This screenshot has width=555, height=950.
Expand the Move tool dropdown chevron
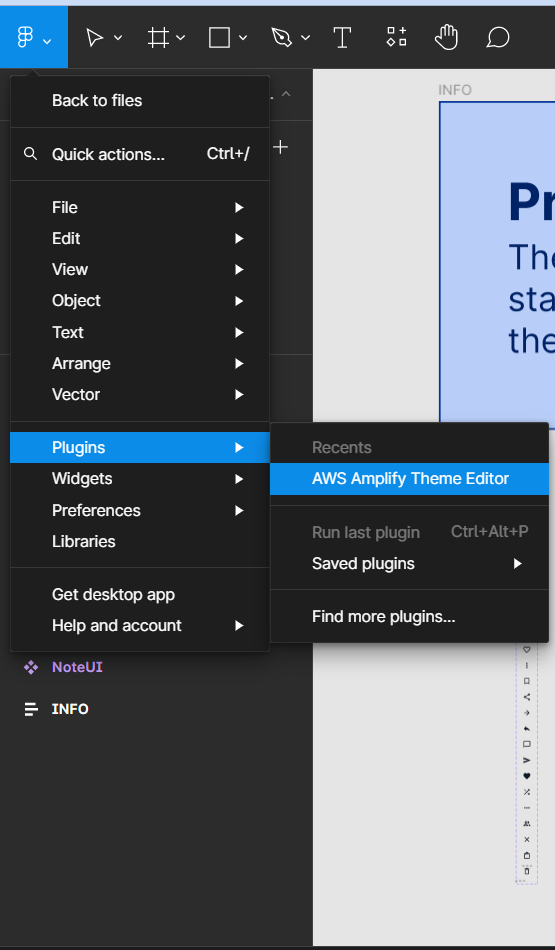pyautogui.click(x=118, y=38)
